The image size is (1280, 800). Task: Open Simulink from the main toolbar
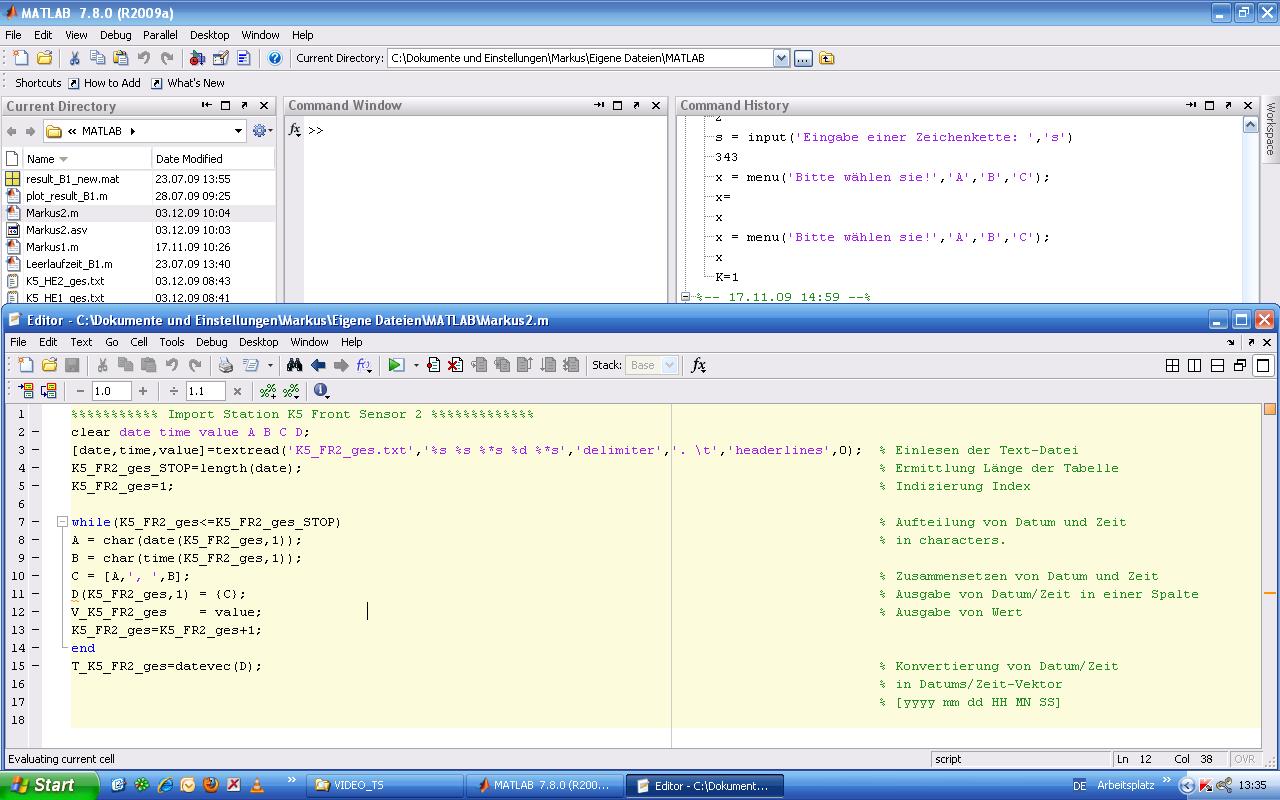pos(197,58)
